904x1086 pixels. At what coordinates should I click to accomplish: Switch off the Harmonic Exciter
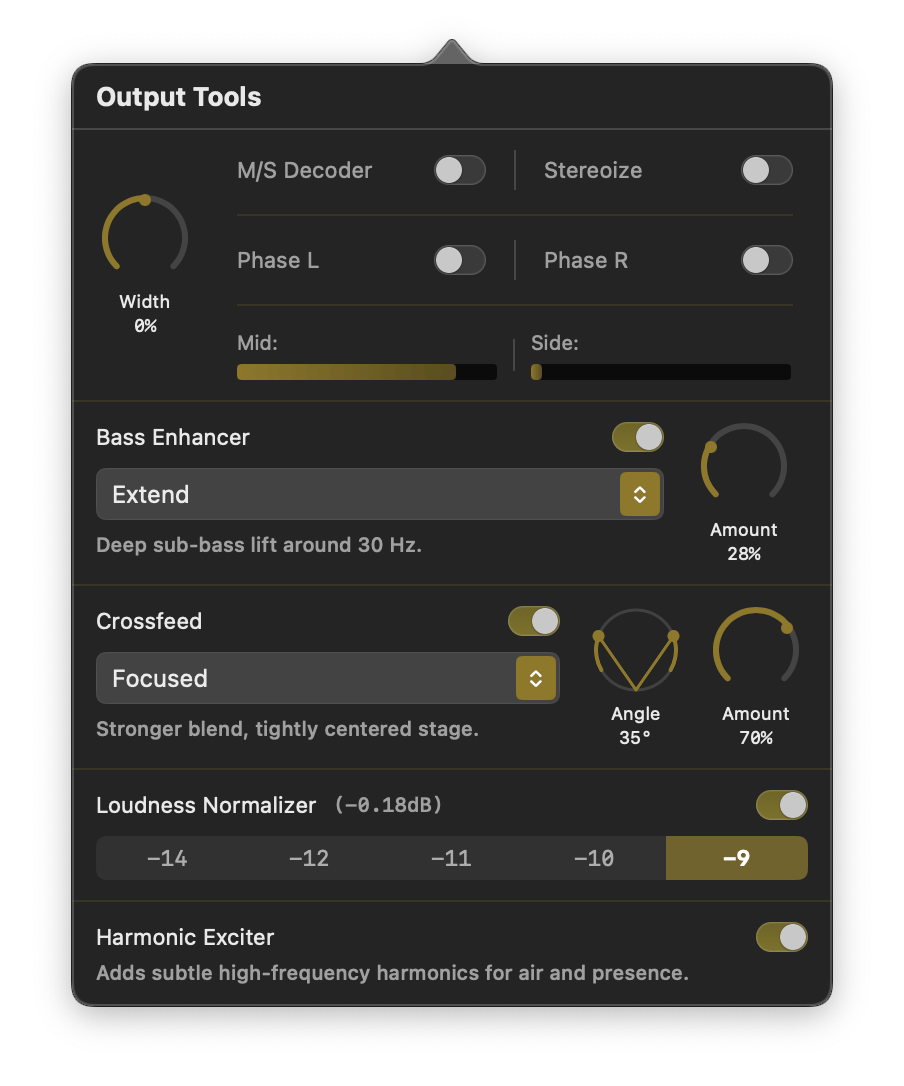(x=781, y=937)
